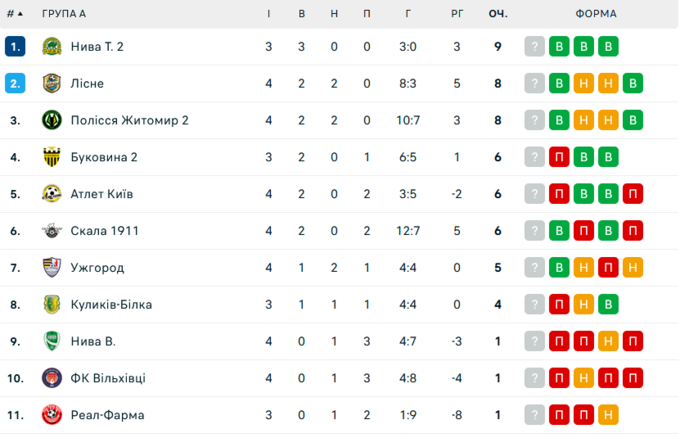Click the Нива Т. 2 team crest
The width and height of the screenshot is (680, 438).
52,47
